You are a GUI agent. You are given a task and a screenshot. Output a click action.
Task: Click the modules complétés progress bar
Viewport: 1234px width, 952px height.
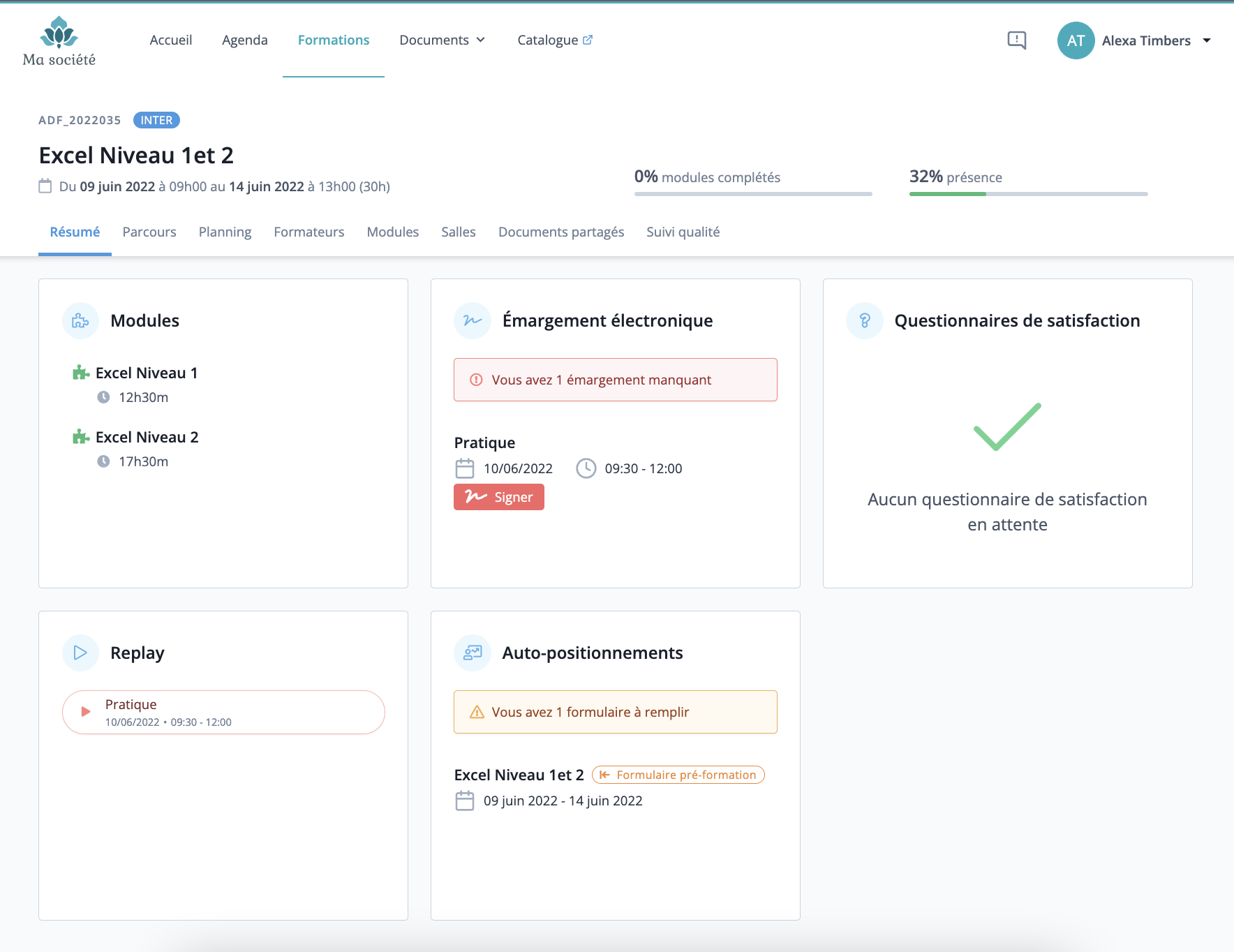coord(753,194)
